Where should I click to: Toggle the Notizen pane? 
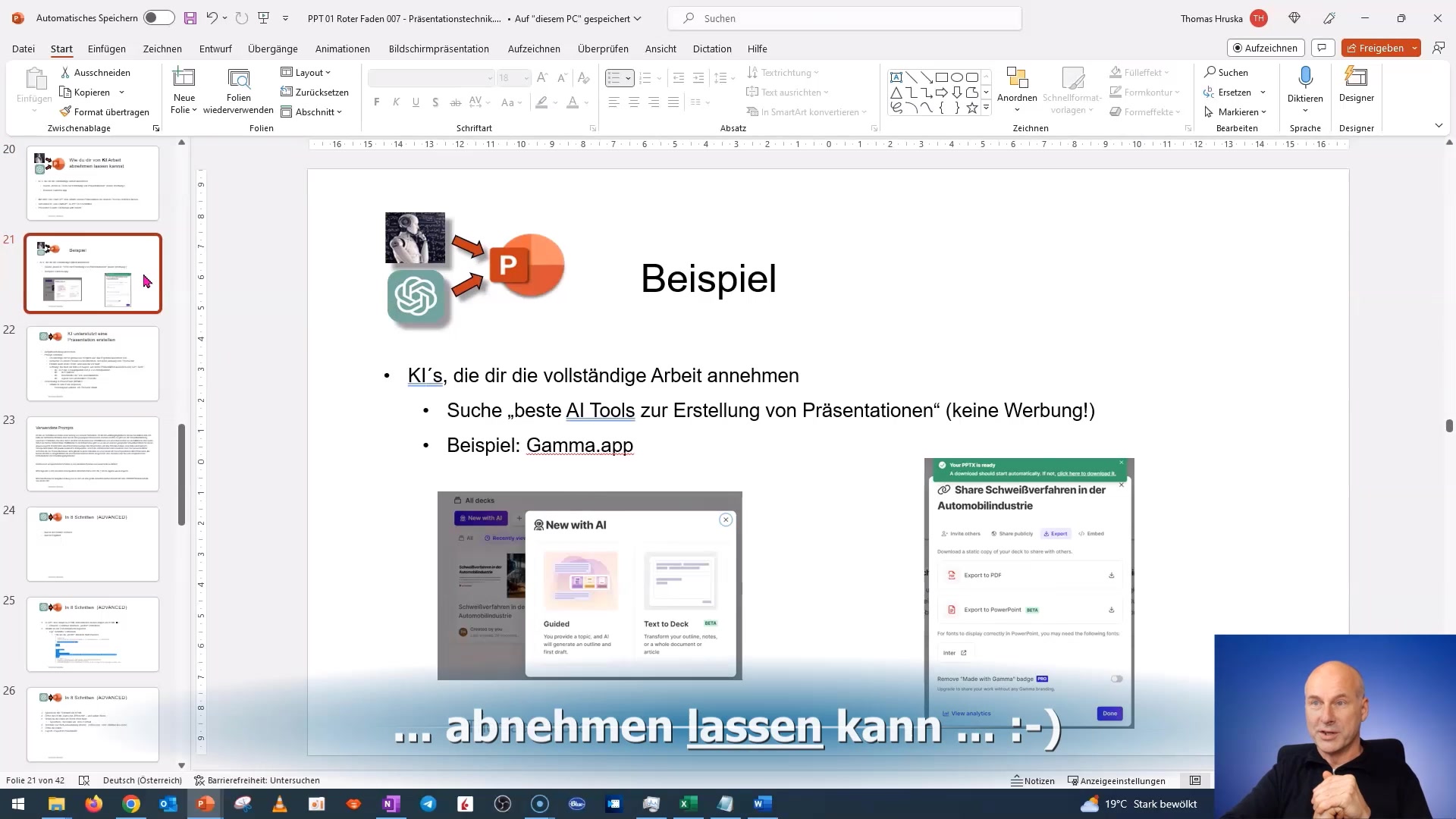click(x=1033, y=780)
